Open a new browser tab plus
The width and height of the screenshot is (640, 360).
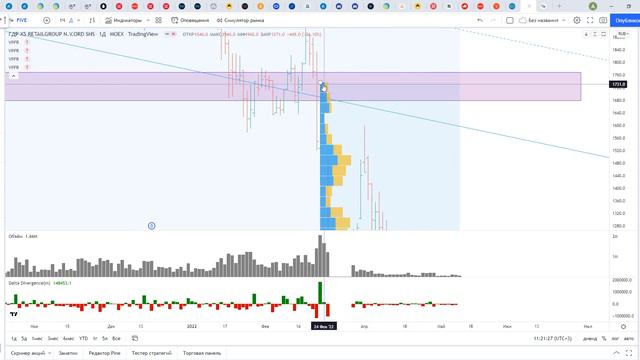tap(559, 6)
